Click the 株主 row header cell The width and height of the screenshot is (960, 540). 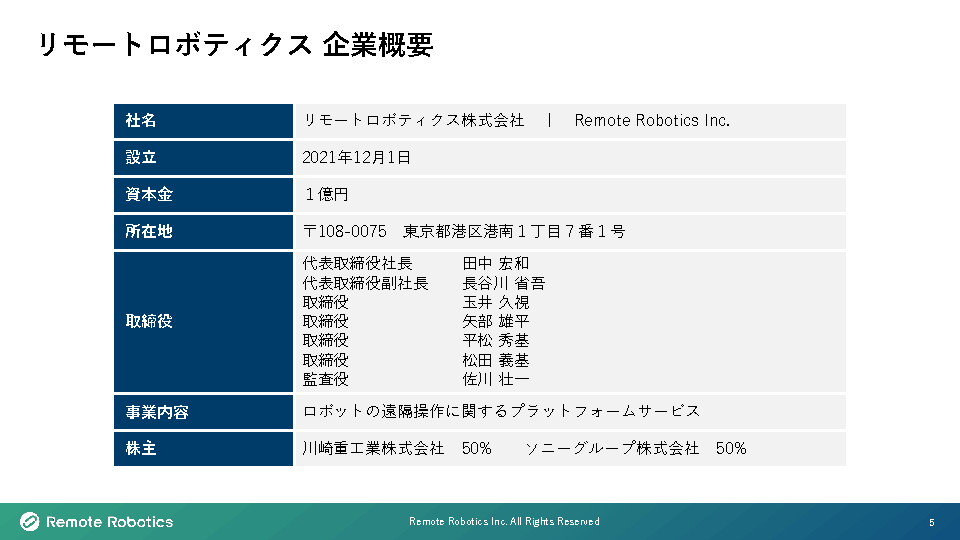click(x=203, y=449)
